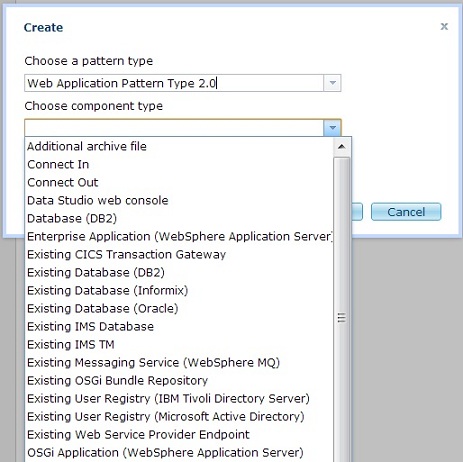Select Existing Database (DB2)

(179, 272)
